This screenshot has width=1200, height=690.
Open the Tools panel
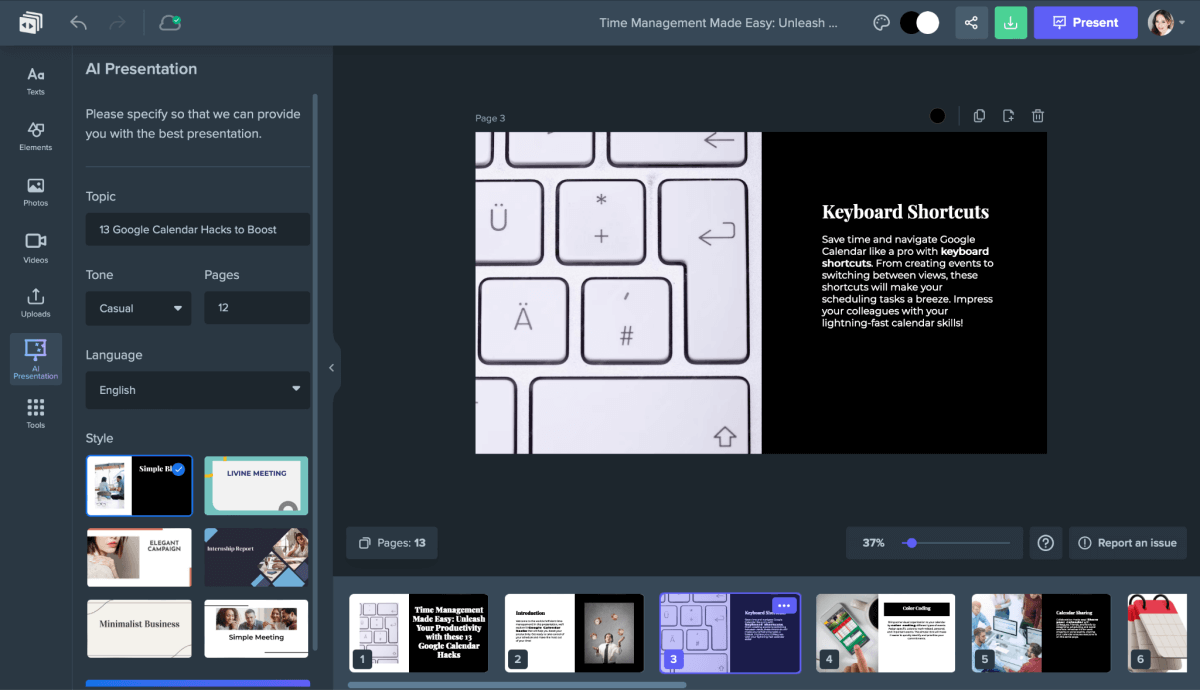click(x=36, y=414)
